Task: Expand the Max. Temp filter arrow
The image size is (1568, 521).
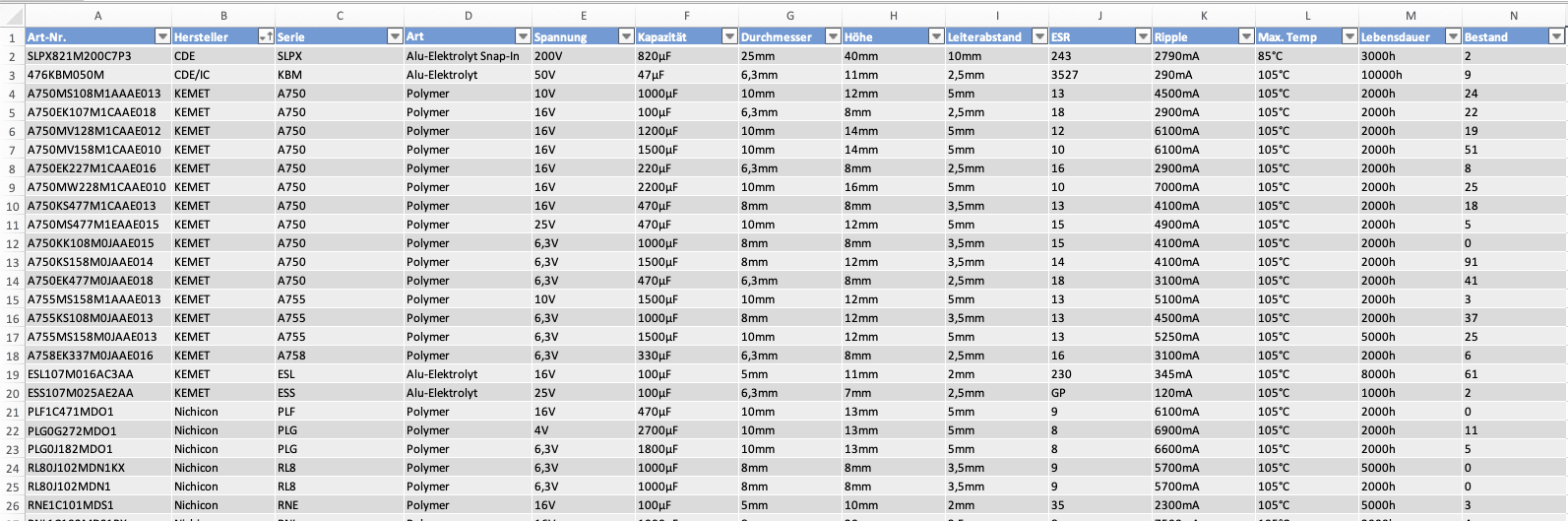Action: pos(1349,36)
